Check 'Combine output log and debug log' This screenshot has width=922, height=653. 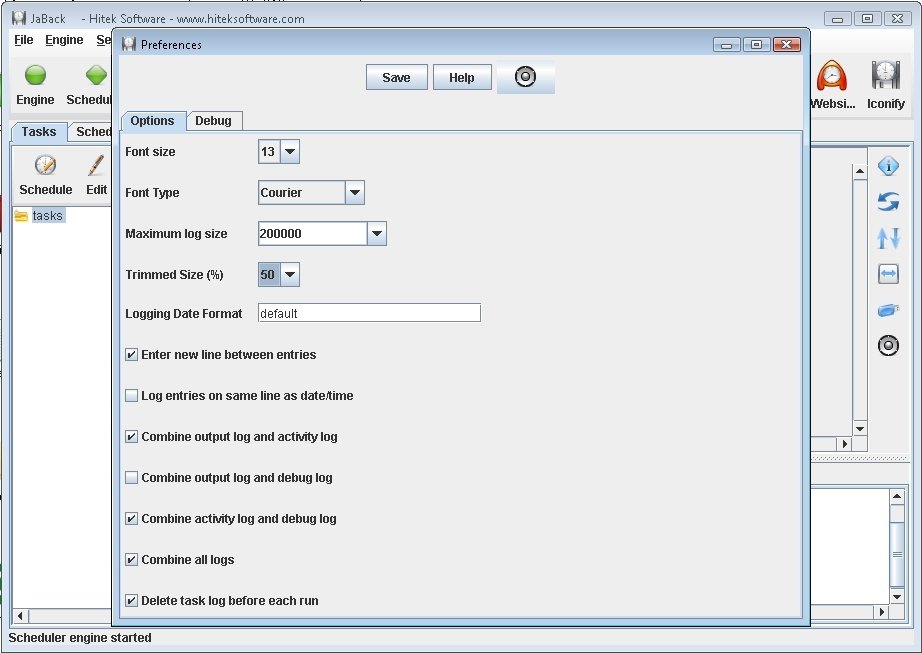coord(132,478)
